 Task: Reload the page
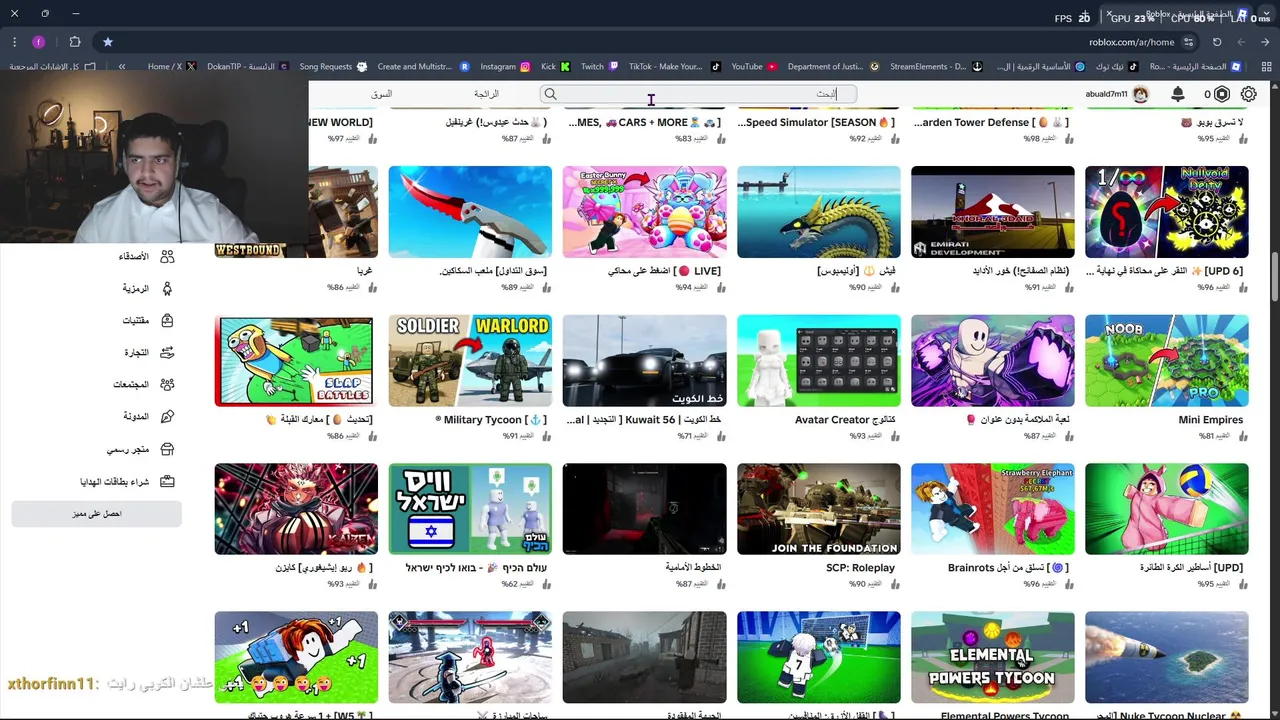tap(1217, 42)
